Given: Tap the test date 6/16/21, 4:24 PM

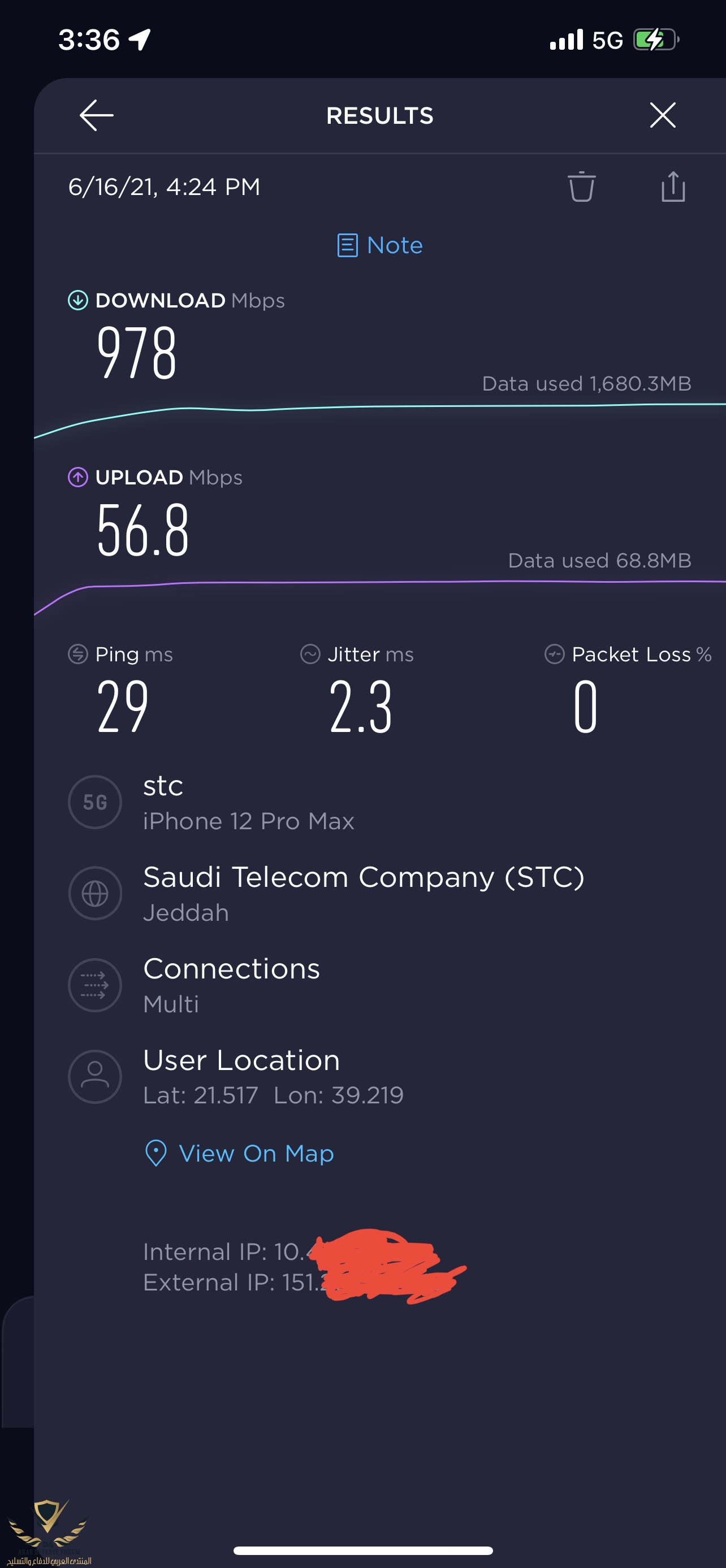Looking at the screenshot, I should (165, 187).
